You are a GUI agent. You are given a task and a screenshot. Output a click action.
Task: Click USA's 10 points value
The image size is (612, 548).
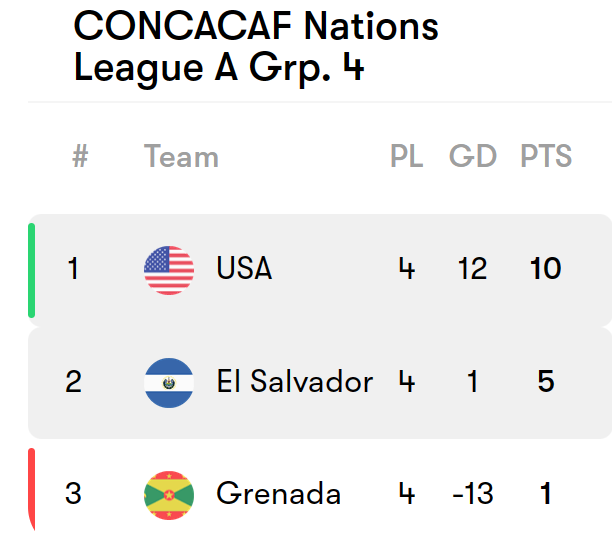point(546,269)
